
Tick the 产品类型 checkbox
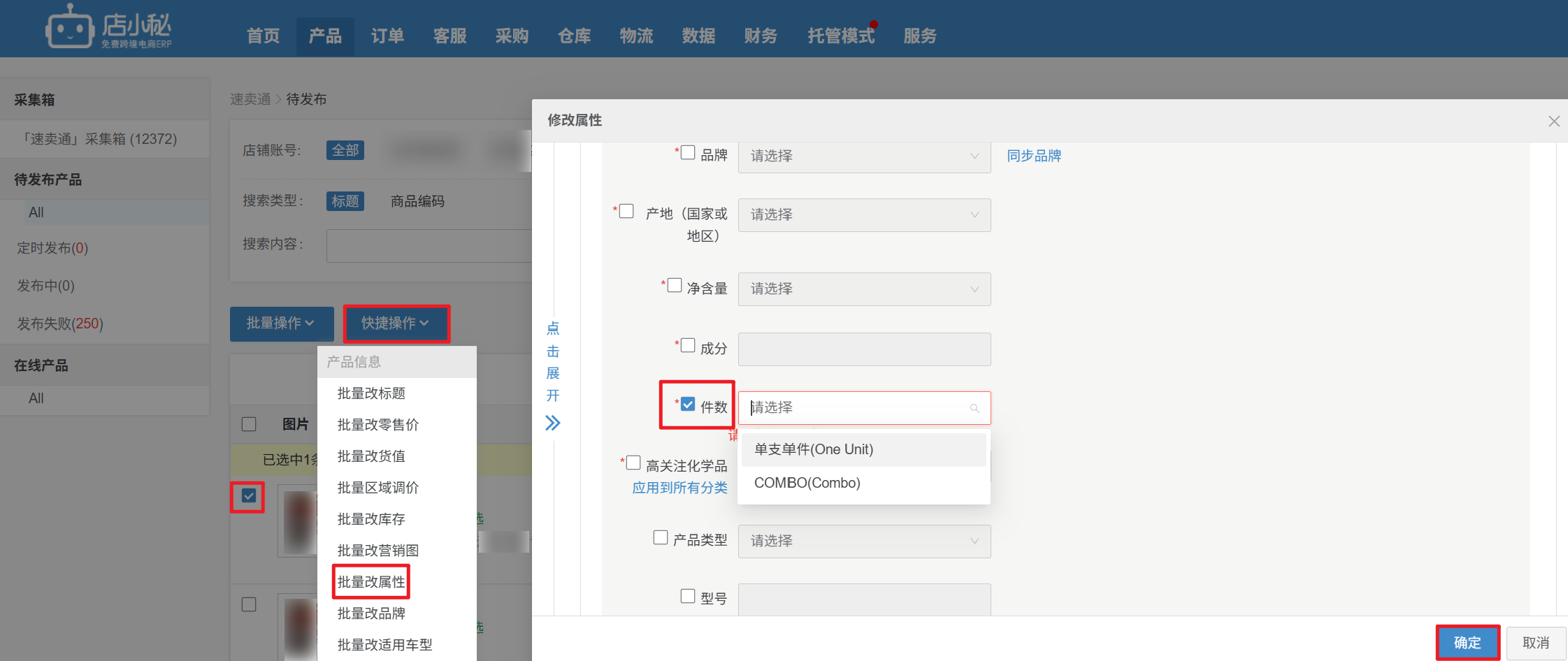tap(661, 537)
